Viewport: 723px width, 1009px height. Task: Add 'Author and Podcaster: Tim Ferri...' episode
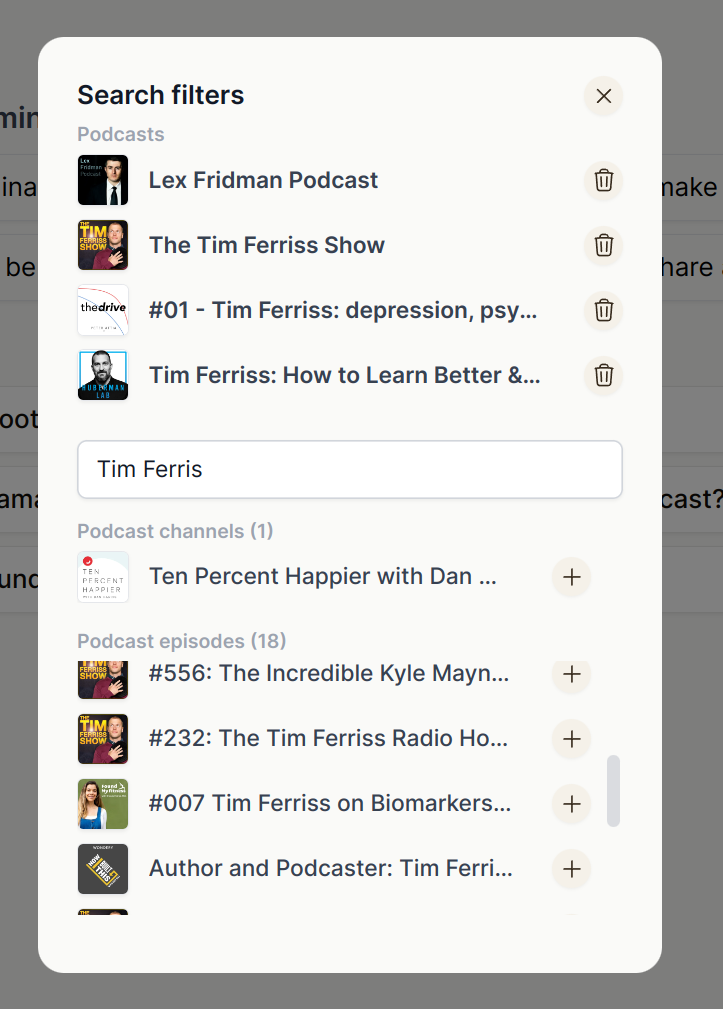coord(572,869)
